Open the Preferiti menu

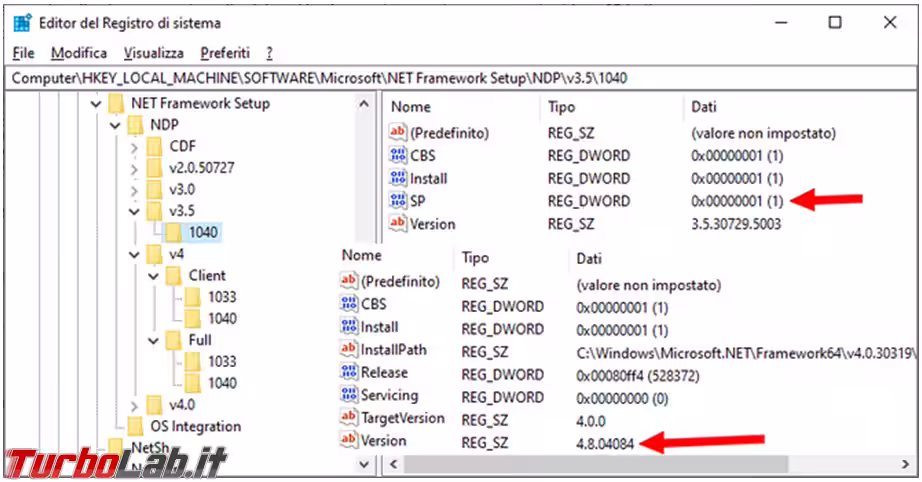coord(225,53)
